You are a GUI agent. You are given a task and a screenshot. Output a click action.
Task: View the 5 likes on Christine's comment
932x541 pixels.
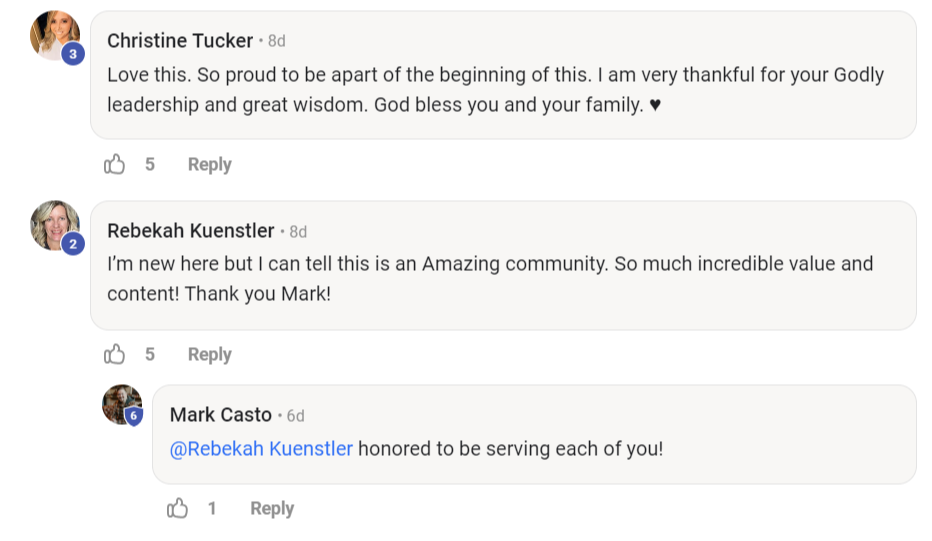(x=150, y=164)
